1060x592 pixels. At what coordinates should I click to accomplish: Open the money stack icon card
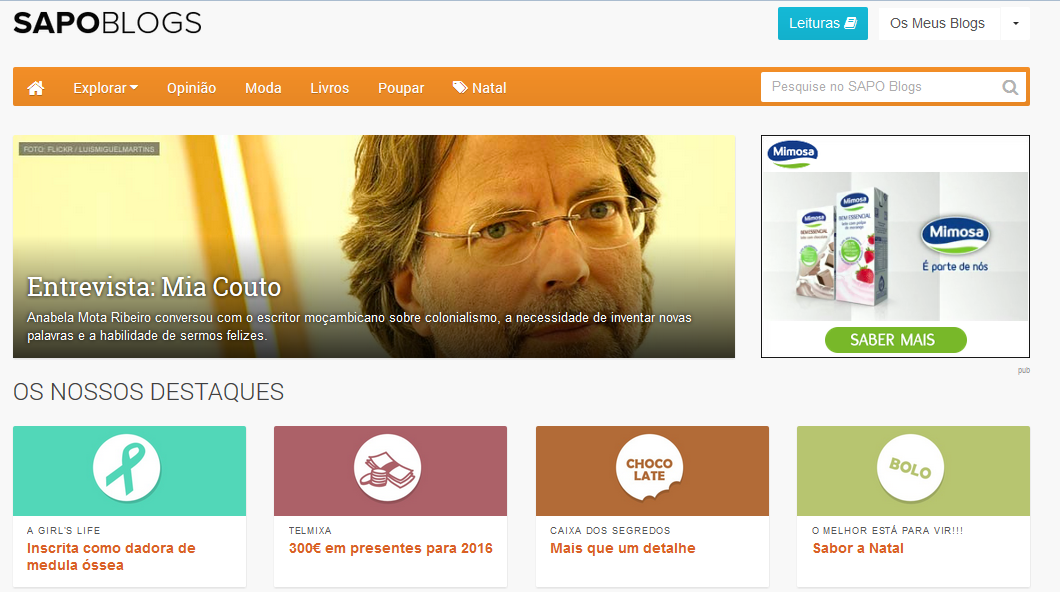click(x=388, y=468)
